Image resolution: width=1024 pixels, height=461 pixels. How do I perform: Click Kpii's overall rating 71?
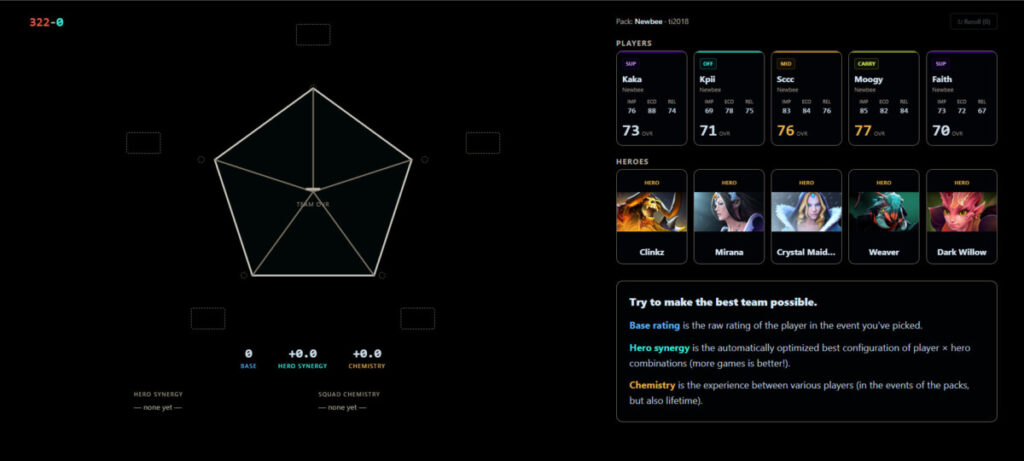tap(709, 131)
